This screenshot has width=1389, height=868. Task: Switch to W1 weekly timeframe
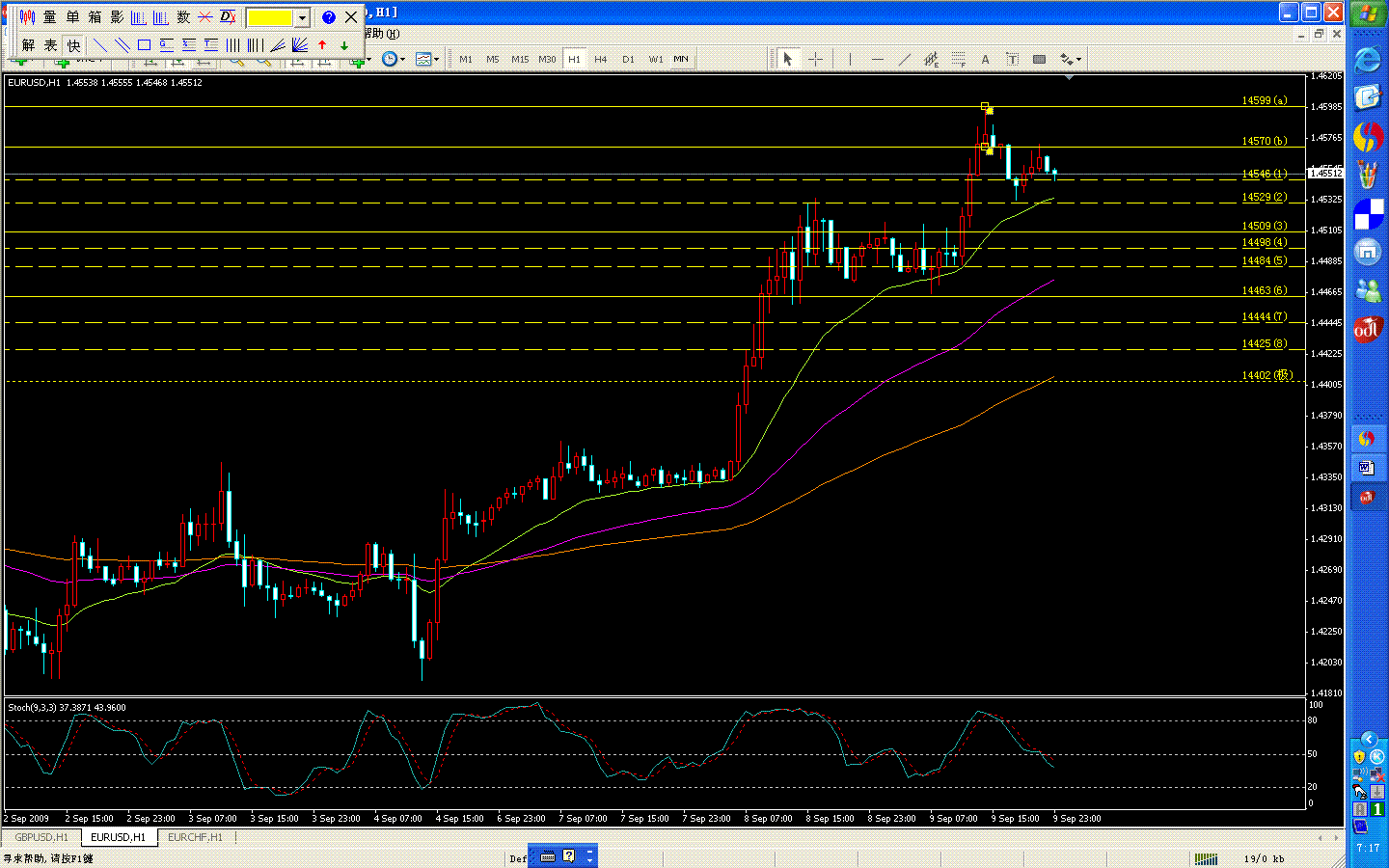[x=656, y=60]
